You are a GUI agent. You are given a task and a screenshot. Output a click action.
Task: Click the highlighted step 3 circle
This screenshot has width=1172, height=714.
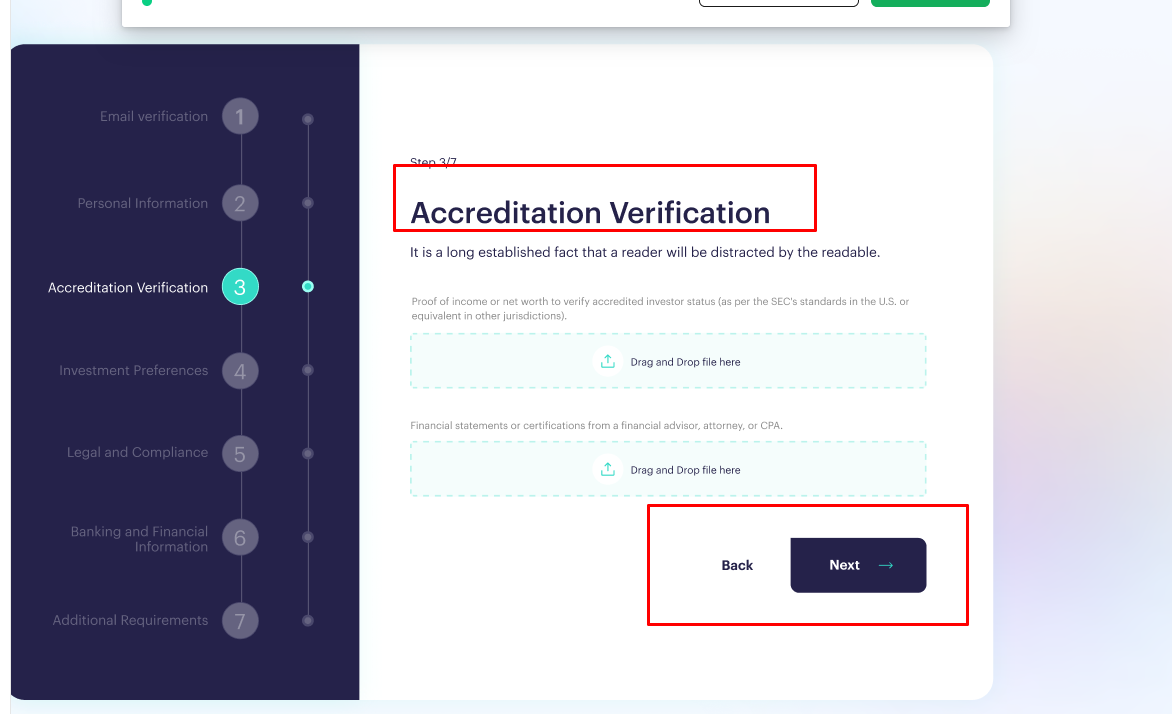click(240, 287)
